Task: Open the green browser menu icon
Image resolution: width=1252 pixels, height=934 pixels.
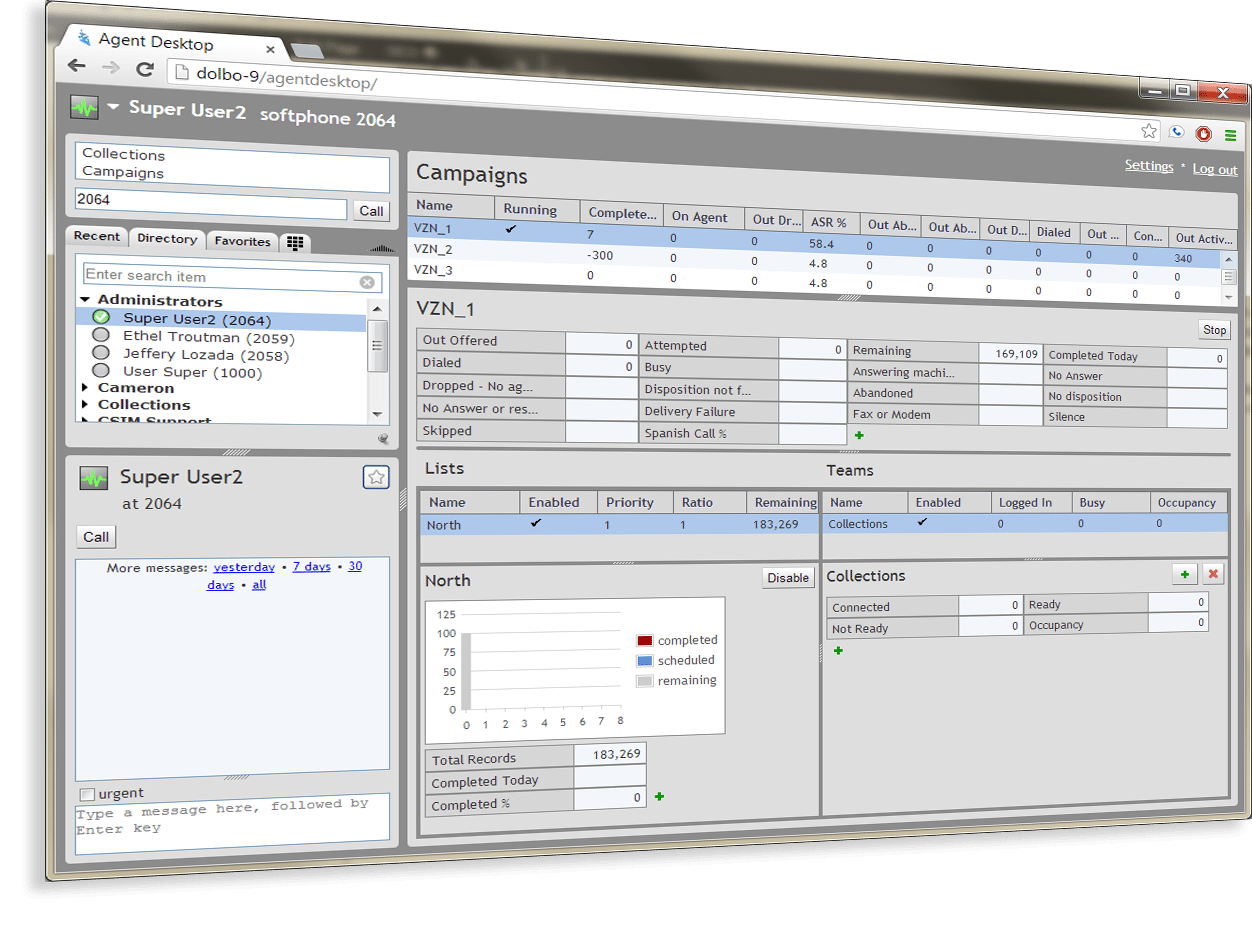Action: point(1231,135)
